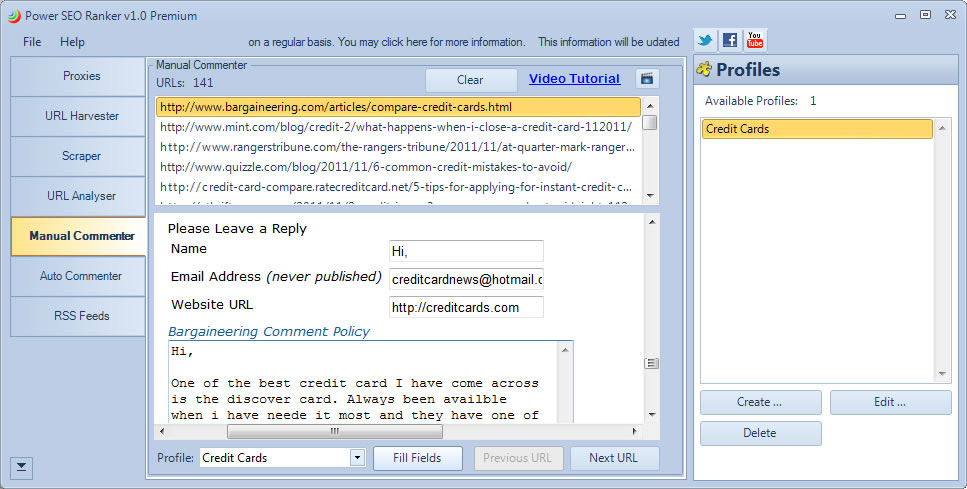Click the browser pane scroll up arrow

tap(652, 221)
